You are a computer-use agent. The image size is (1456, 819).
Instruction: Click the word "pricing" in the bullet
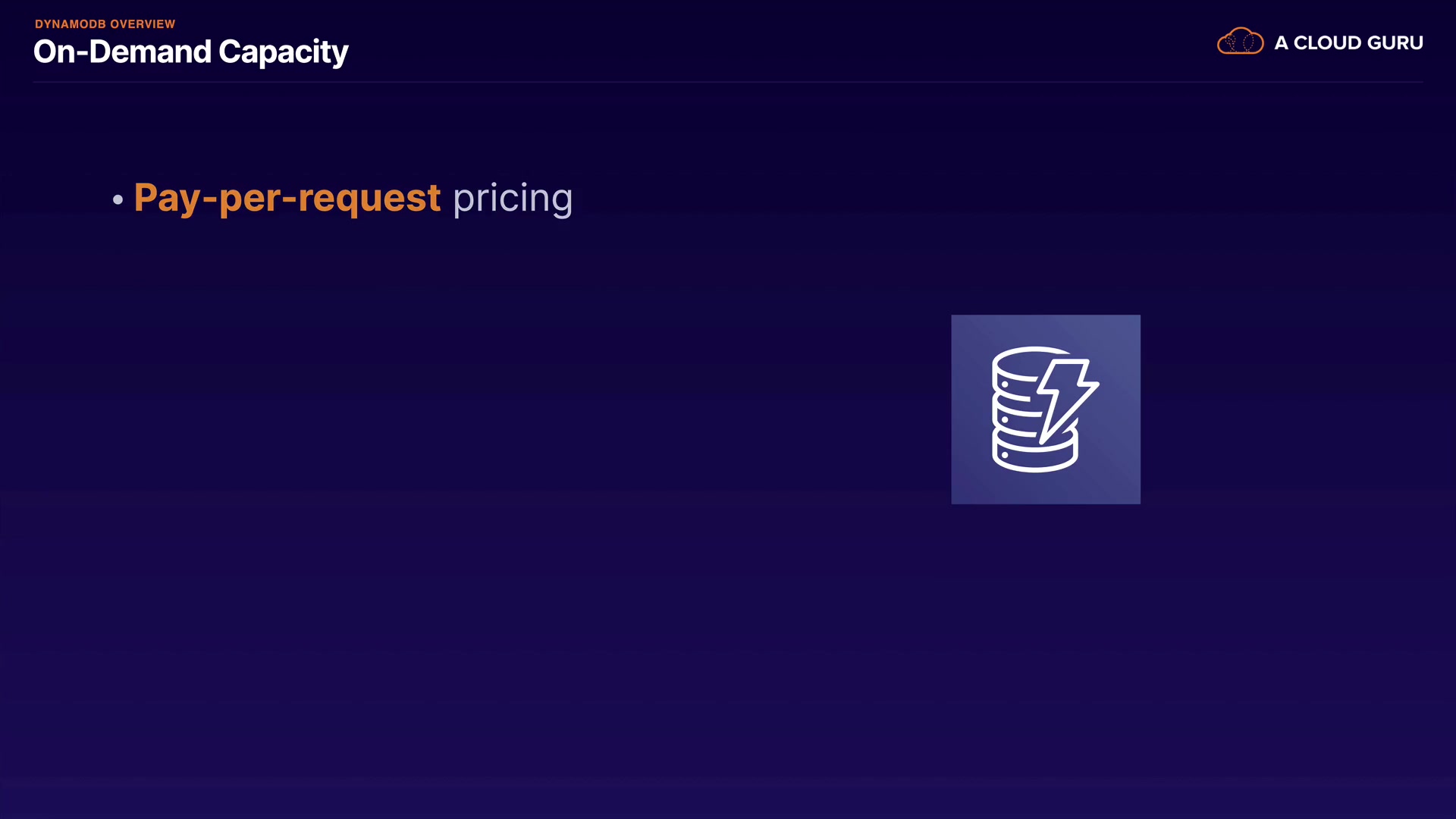[x=513, y=198]
